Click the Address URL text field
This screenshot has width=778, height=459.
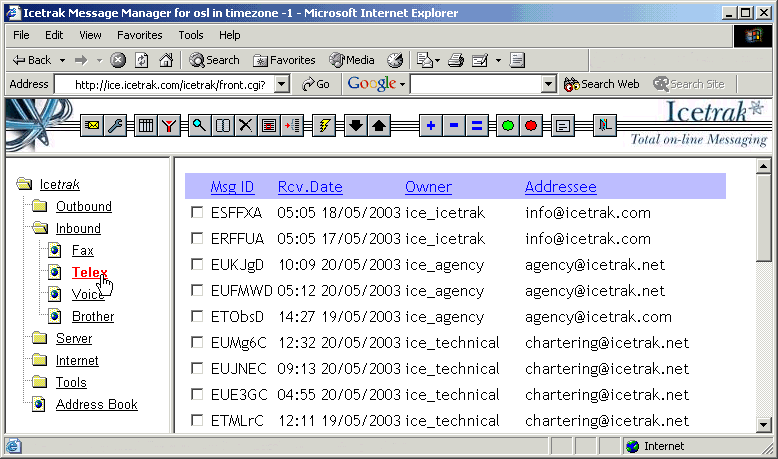[x=165, y=84]
